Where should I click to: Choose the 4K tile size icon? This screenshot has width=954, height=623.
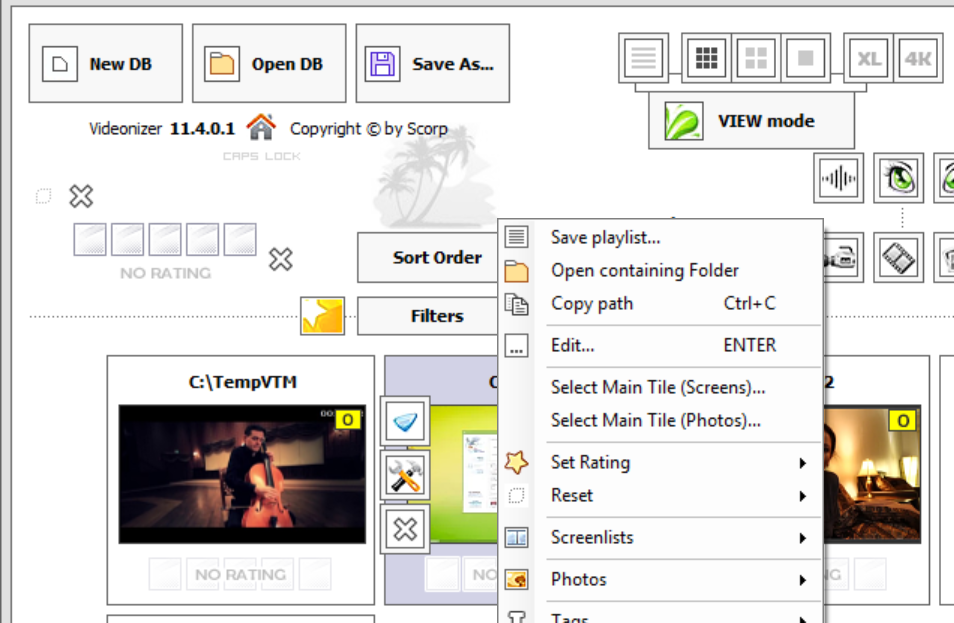click(917, 60)
